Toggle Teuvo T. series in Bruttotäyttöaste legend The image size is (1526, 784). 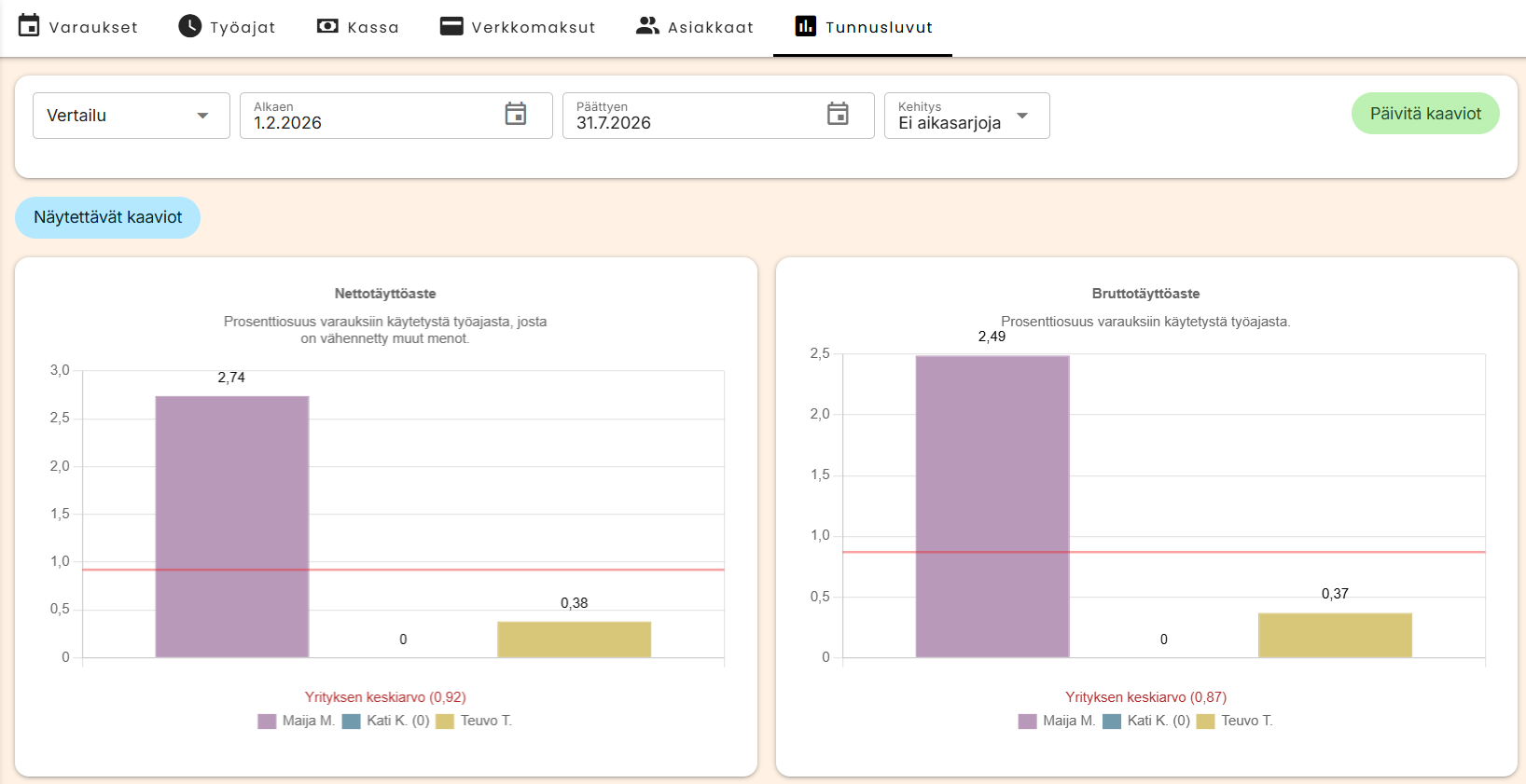tap(1234, 721)
